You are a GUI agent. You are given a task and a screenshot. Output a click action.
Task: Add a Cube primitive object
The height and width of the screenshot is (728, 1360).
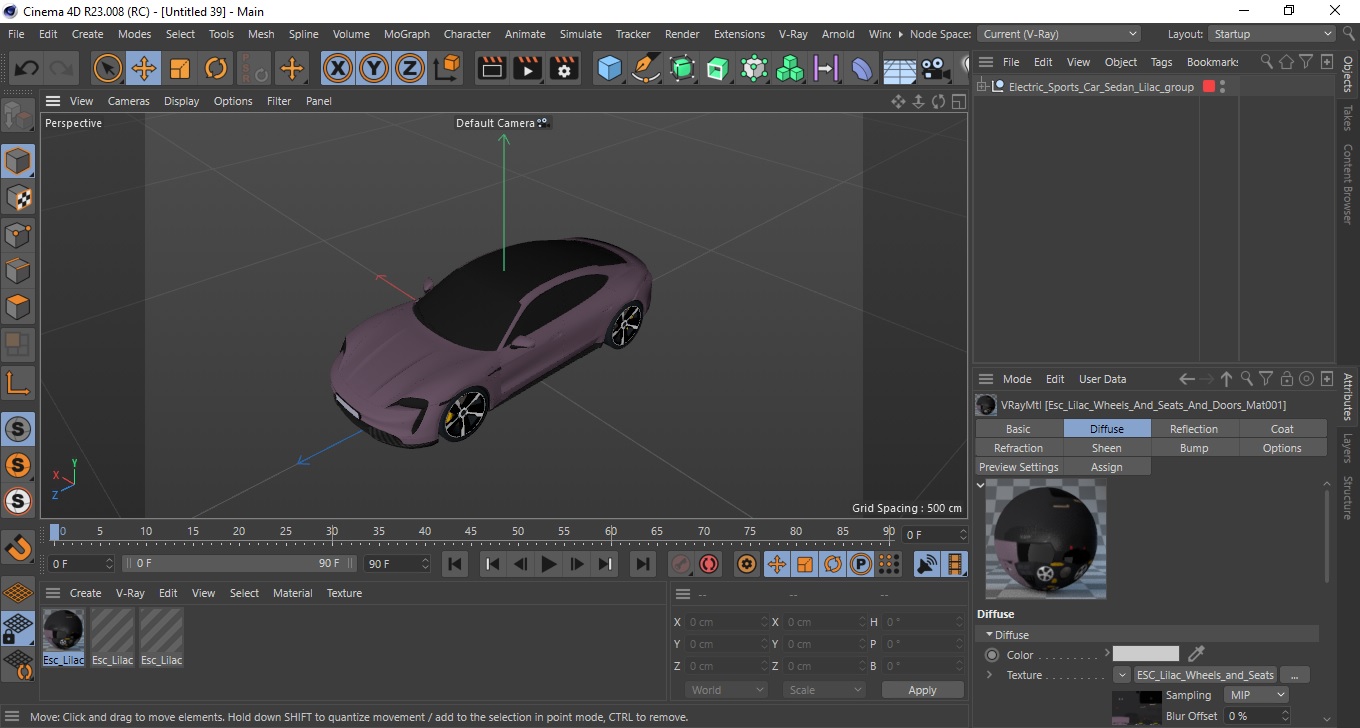point(609,69)
